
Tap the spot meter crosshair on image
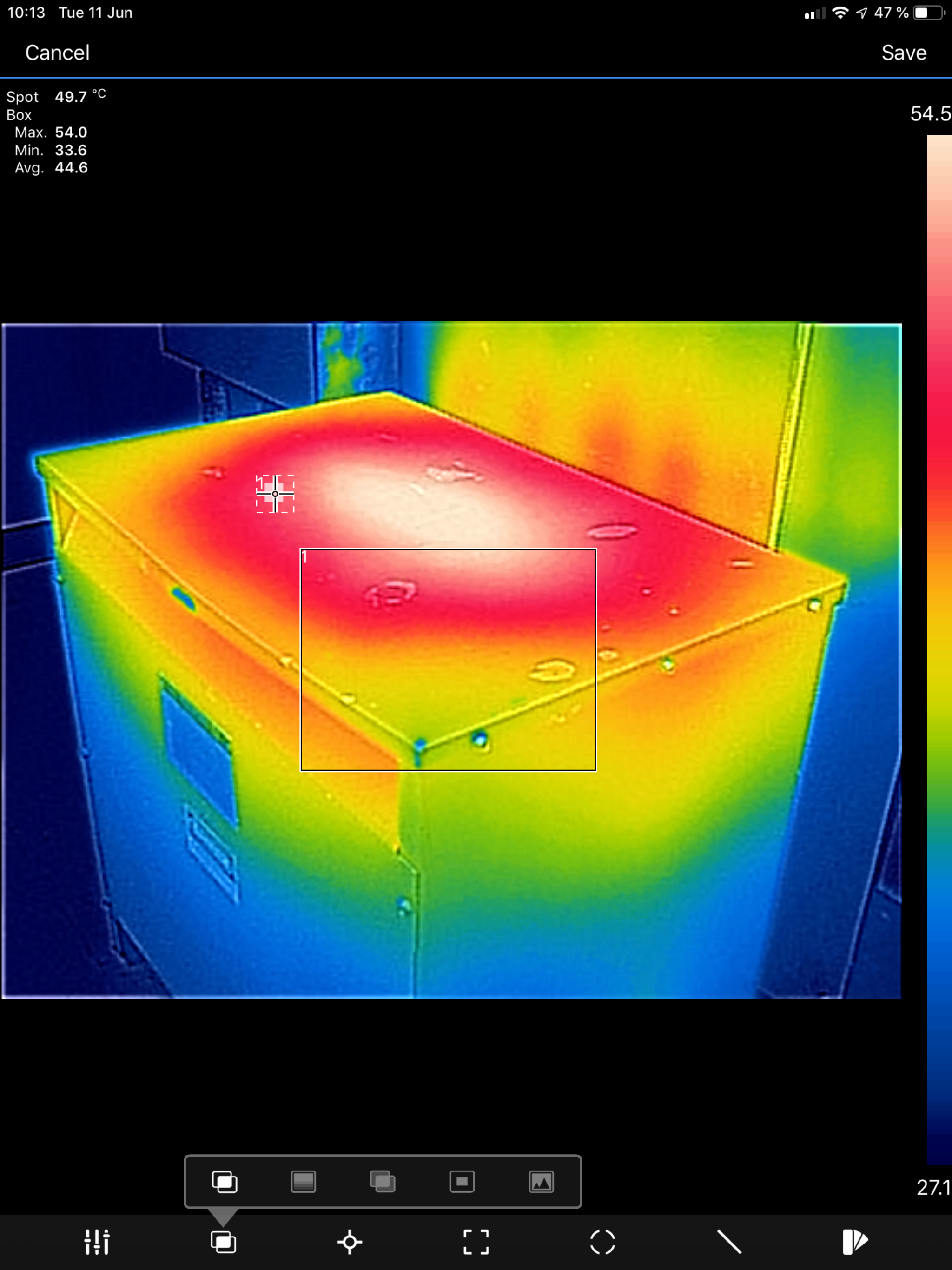pyautogui.click(x=275, y=494)
